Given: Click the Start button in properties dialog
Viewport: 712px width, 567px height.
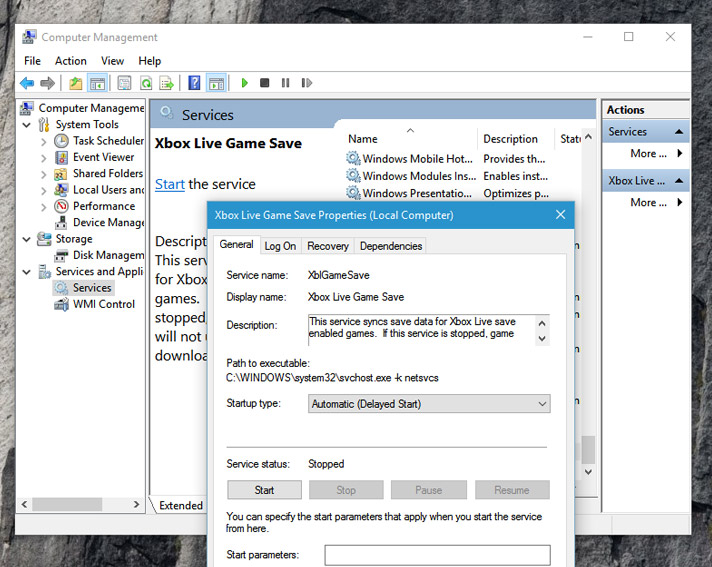Looking at the screenshot, I should [264, 490].
